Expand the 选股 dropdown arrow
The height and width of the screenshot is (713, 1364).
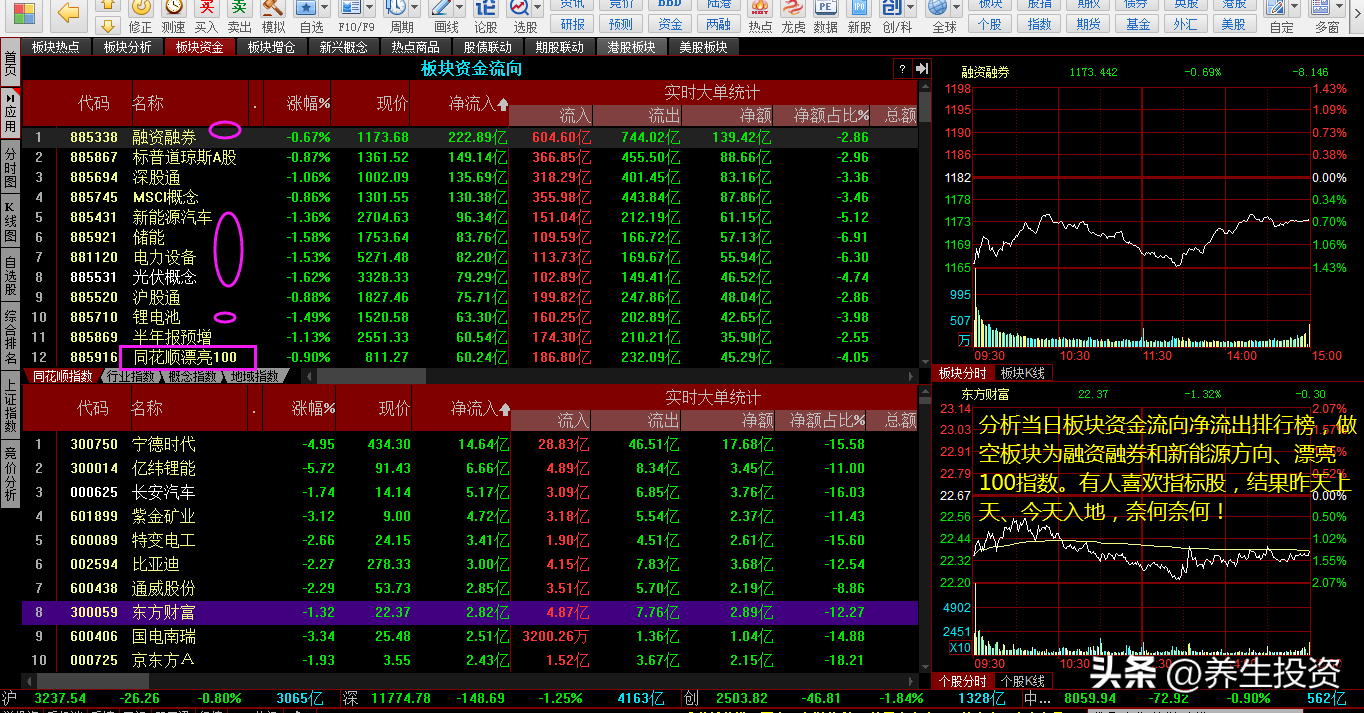pos(538,9)
